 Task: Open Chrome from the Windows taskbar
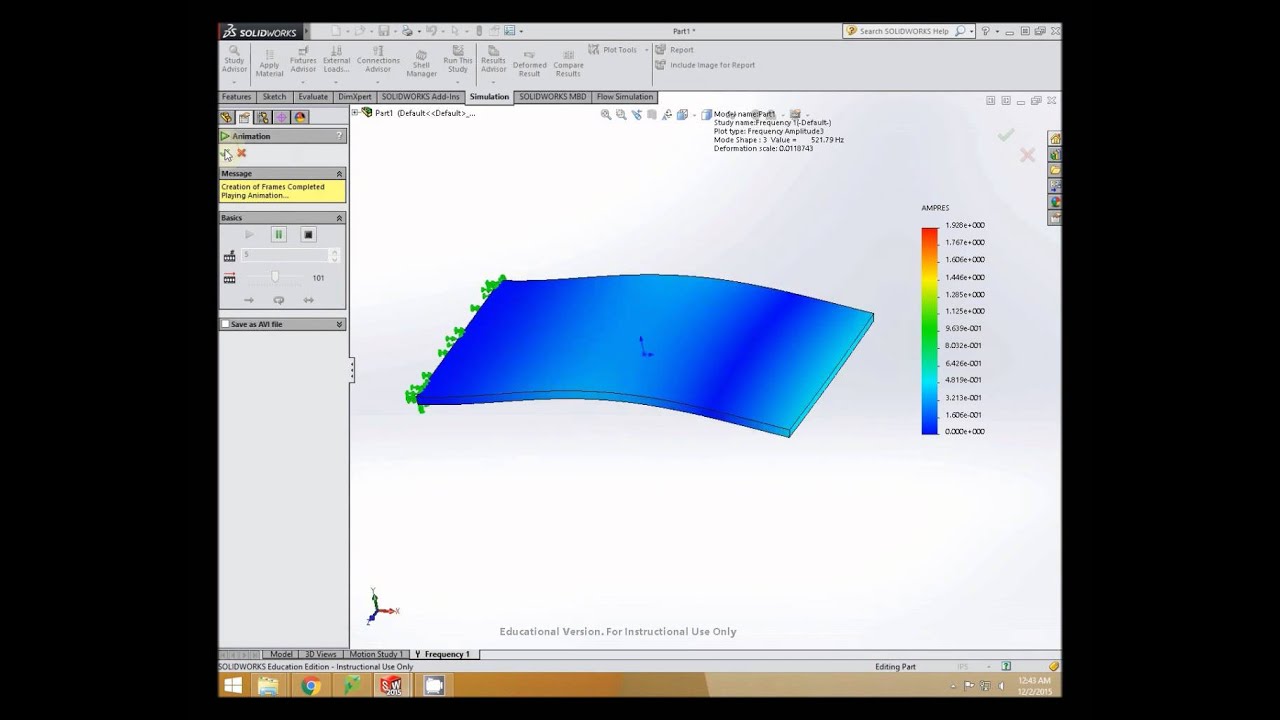[310, 686]
